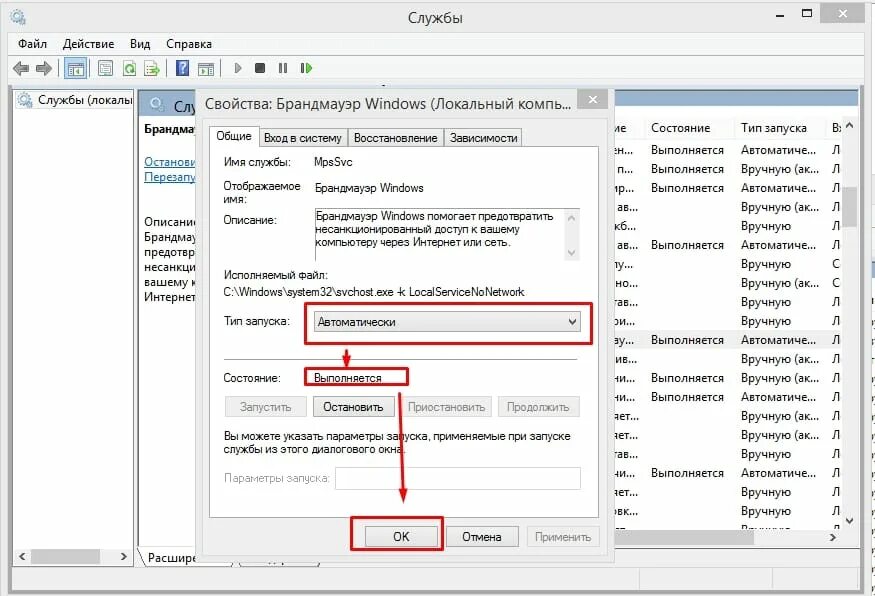Switch to the Расширенный view tab

click(171, 557)
